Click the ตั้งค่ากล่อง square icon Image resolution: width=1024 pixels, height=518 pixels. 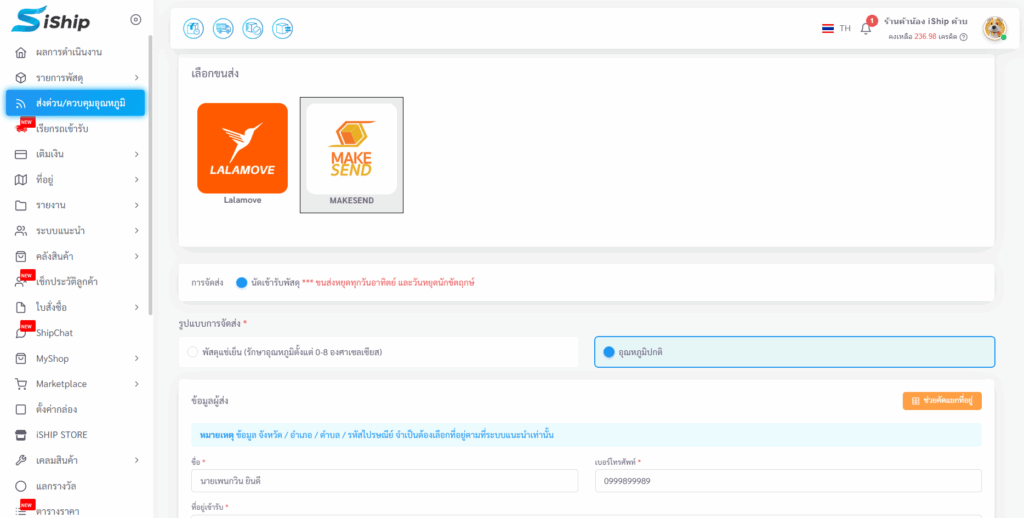[x=21, y=410]
